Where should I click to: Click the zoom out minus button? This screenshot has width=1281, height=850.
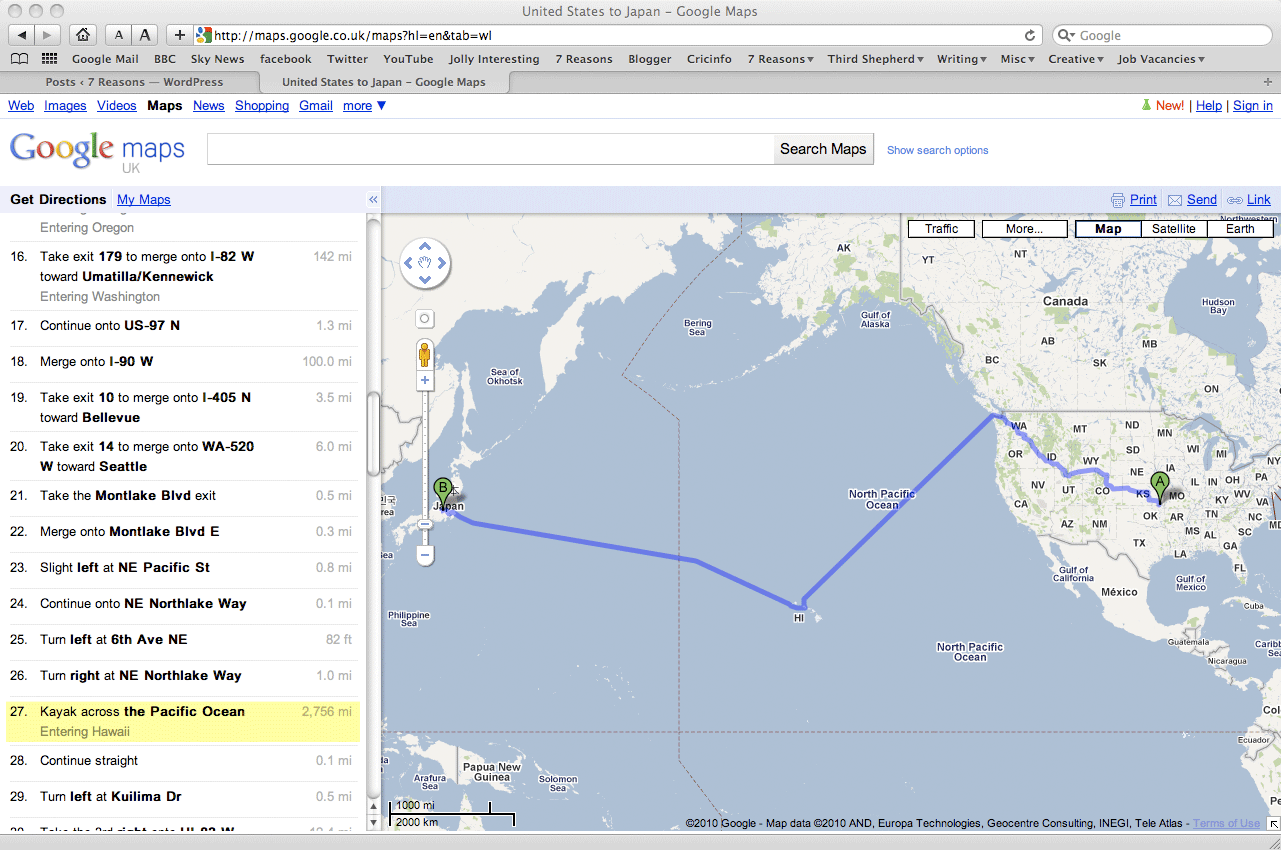pyautogui.click(x=425, y=554)
